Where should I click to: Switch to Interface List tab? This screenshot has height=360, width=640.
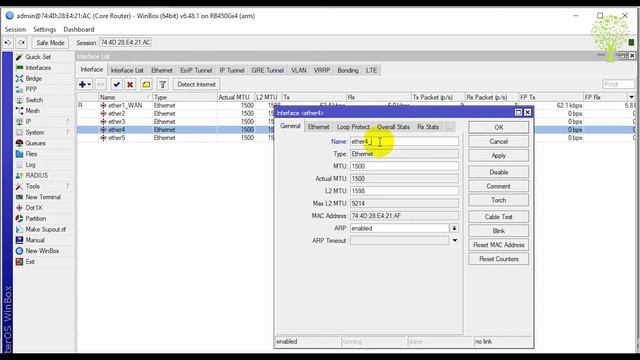[127, 70]
